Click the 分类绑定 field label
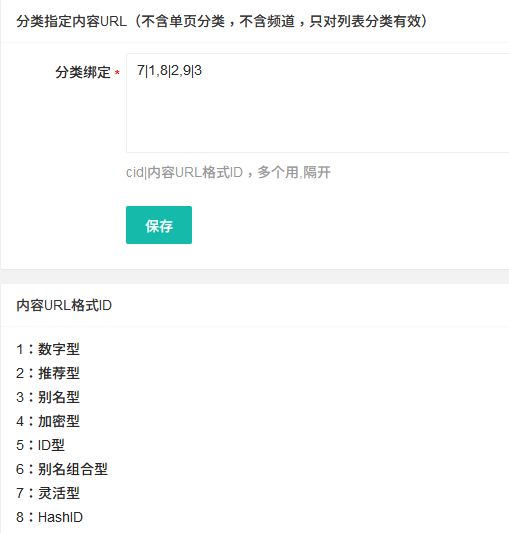 click(x=83, y=72)
